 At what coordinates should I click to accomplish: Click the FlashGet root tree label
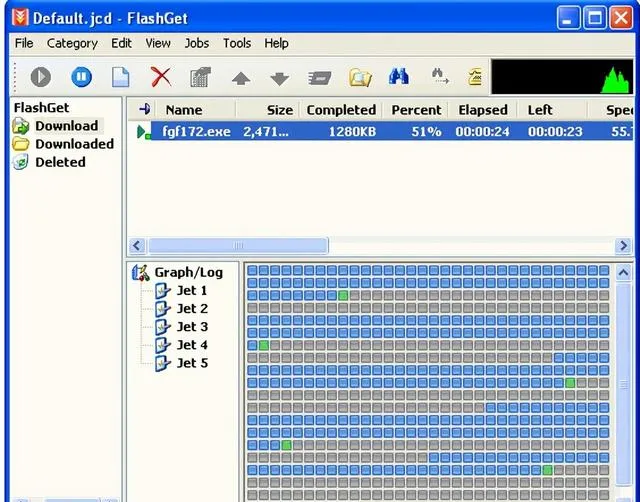pos(41,108)
